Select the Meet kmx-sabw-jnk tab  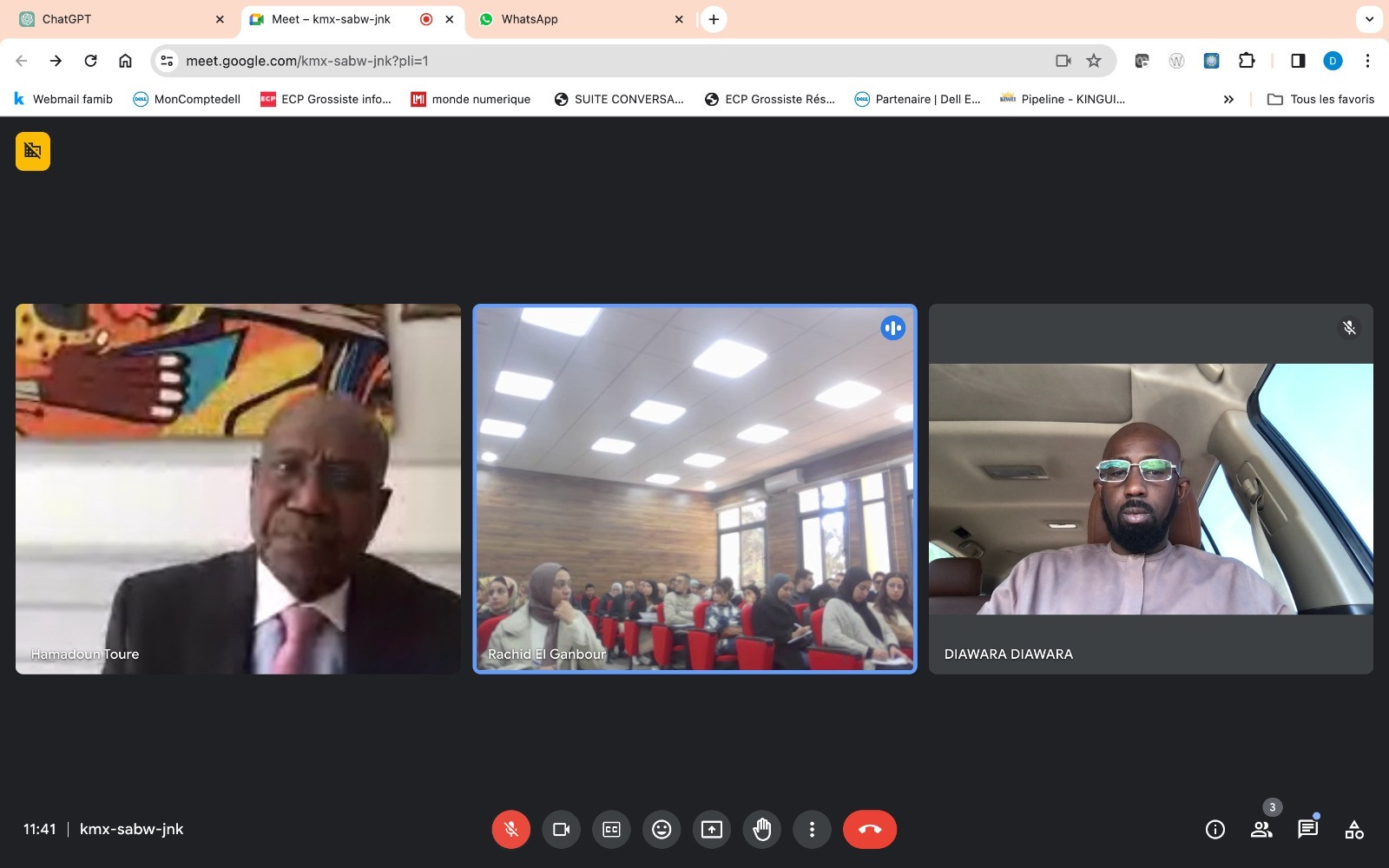point(351,19)
